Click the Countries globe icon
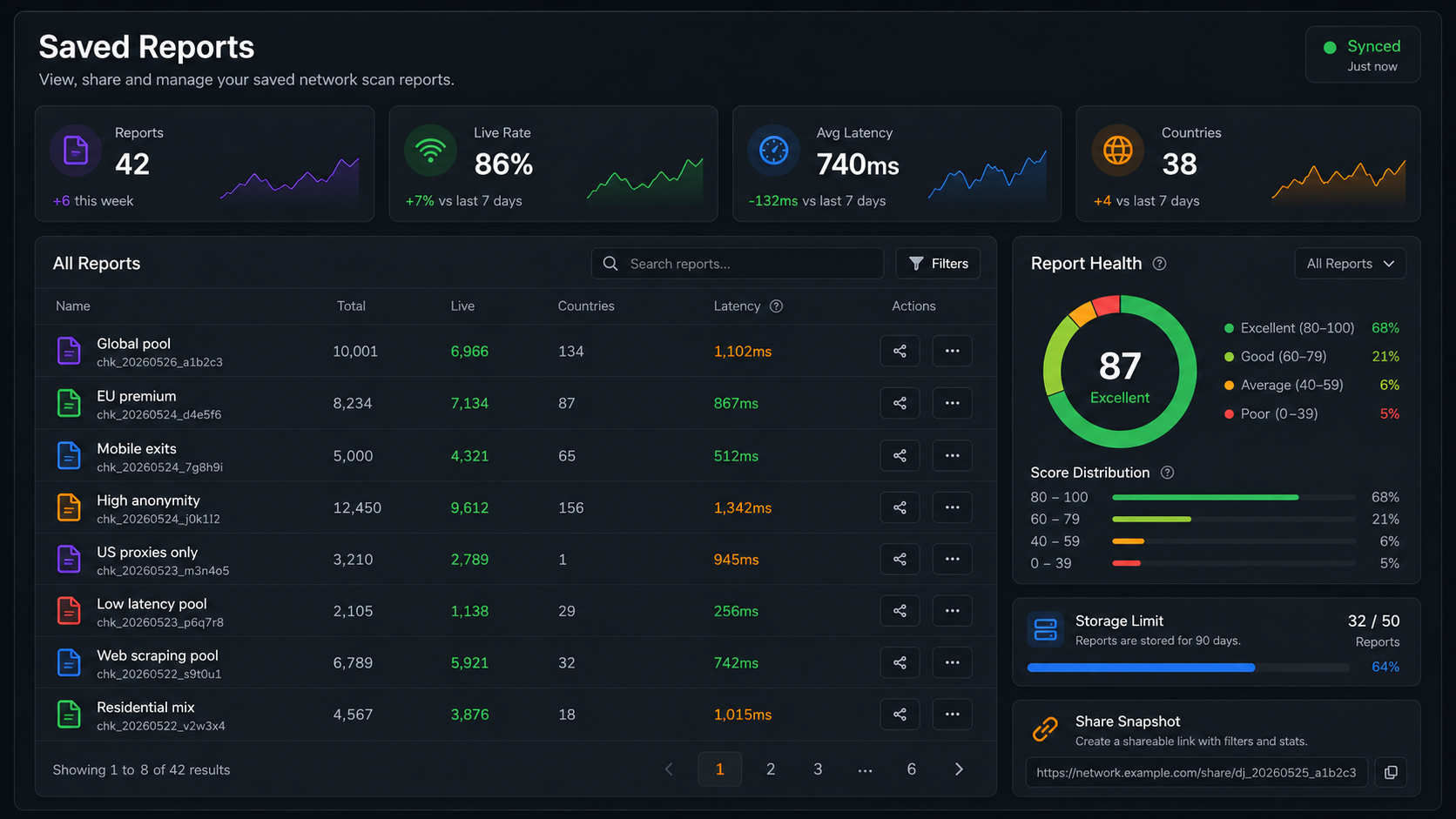The height and width of the screenshot is (819, 1456). tap(1117, 151)
